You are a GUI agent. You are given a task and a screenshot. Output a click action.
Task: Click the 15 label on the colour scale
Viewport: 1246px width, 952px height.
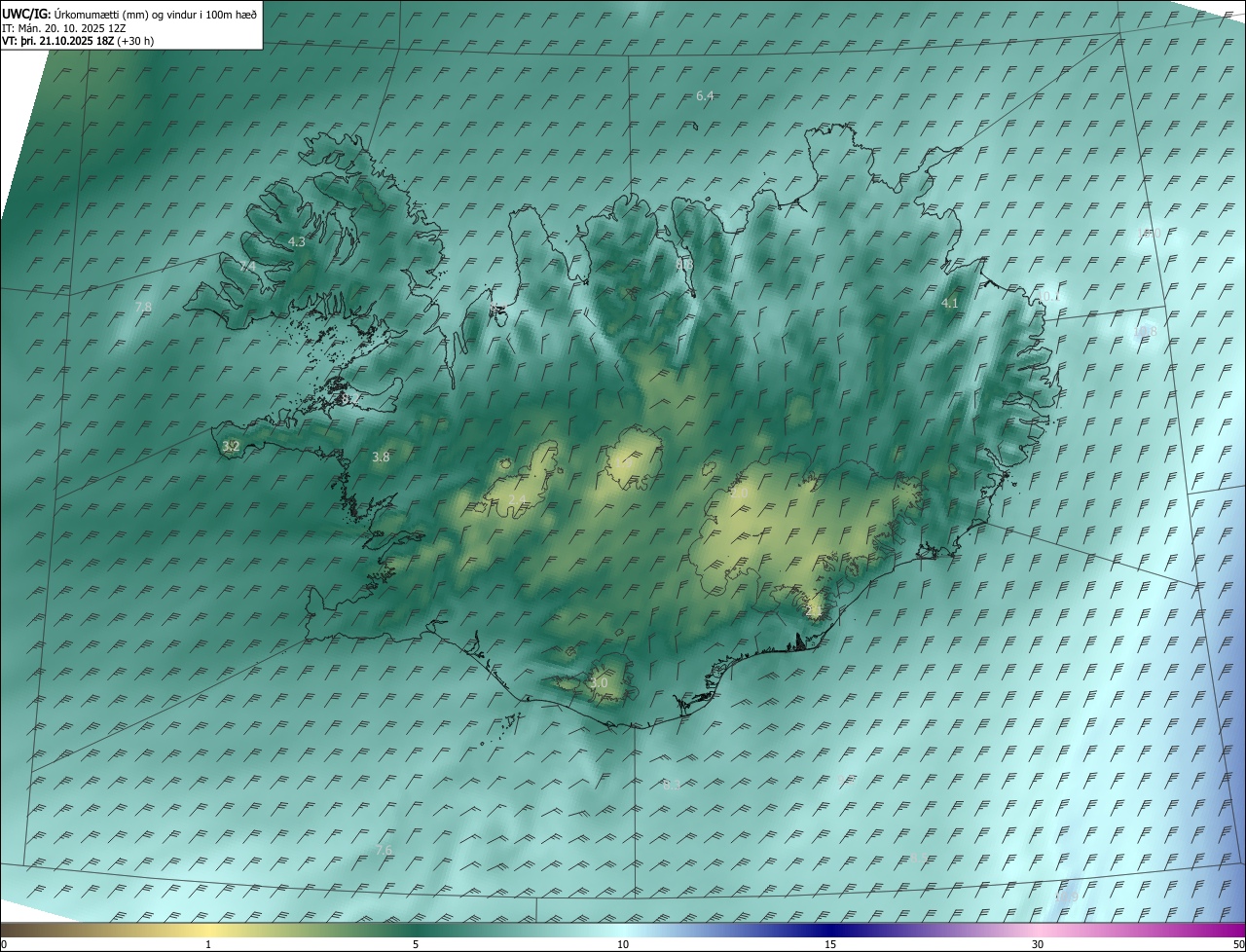tap(830, 944)
